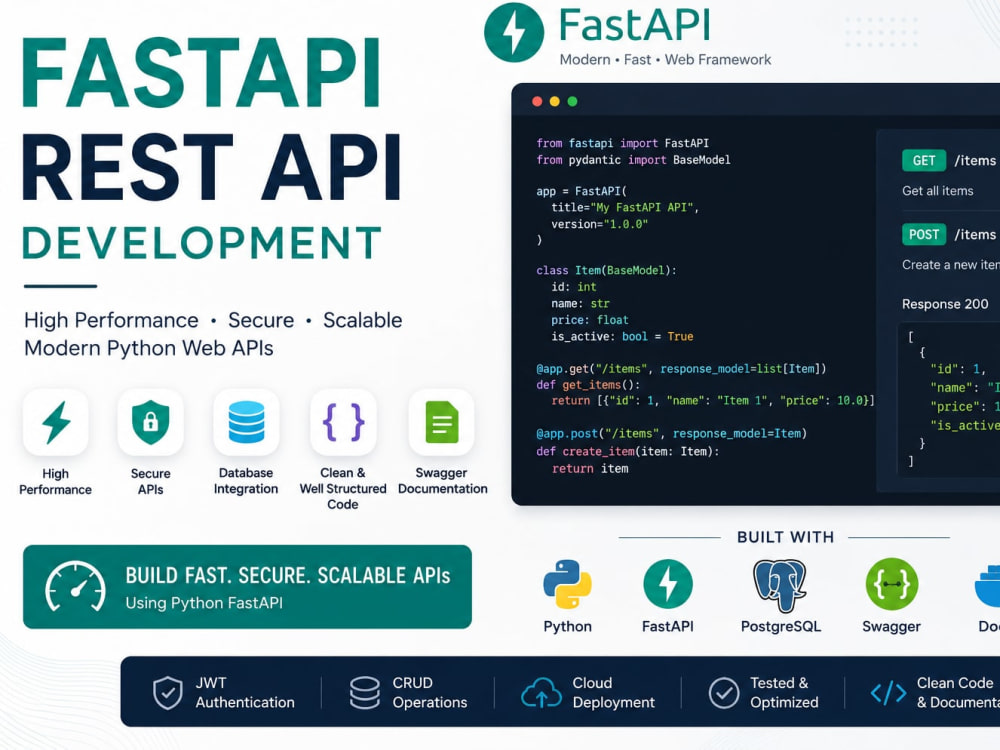Click the "CRUD Operations" label
The height and width of the screenshot is (750, 1000).
click(430, 693)
